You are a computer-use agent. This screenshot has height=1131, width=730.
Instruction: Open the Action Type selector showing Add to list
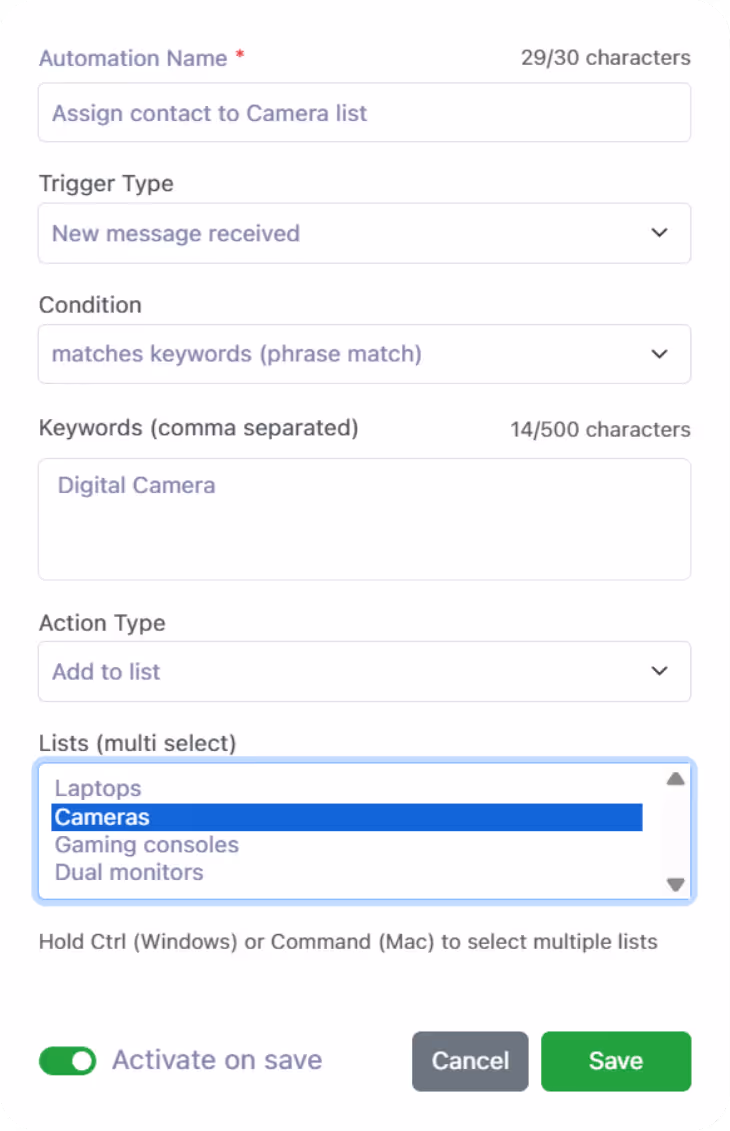364,672
